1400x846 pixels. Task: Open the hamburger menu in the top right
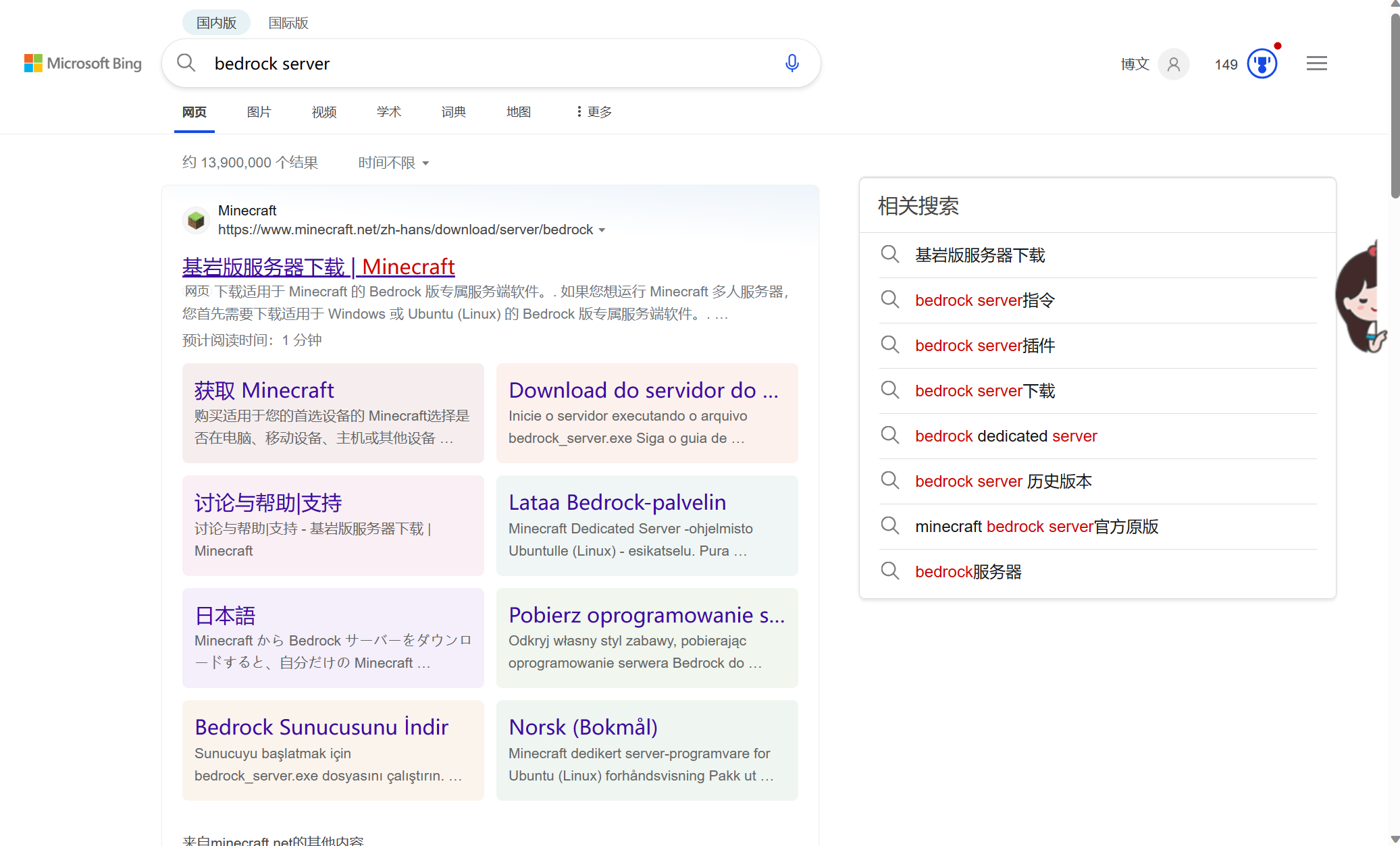(x=1316, y=63)
